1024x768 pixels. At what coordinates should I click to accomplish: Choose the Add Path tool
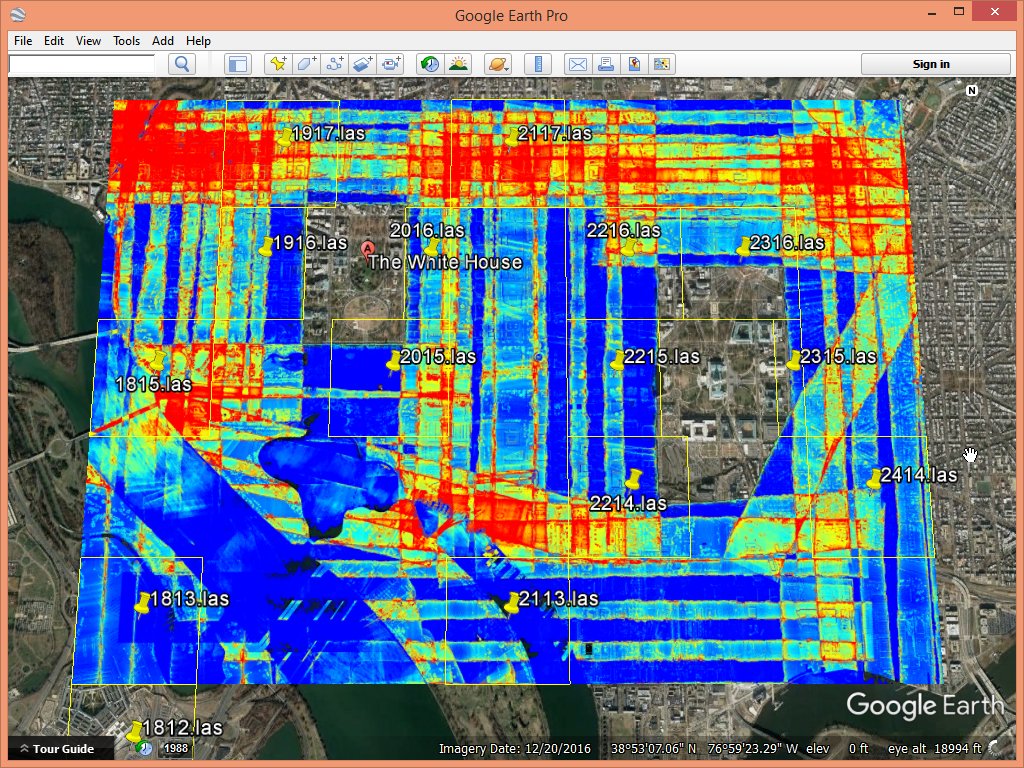pyautogui.click(x=335, y=64)
